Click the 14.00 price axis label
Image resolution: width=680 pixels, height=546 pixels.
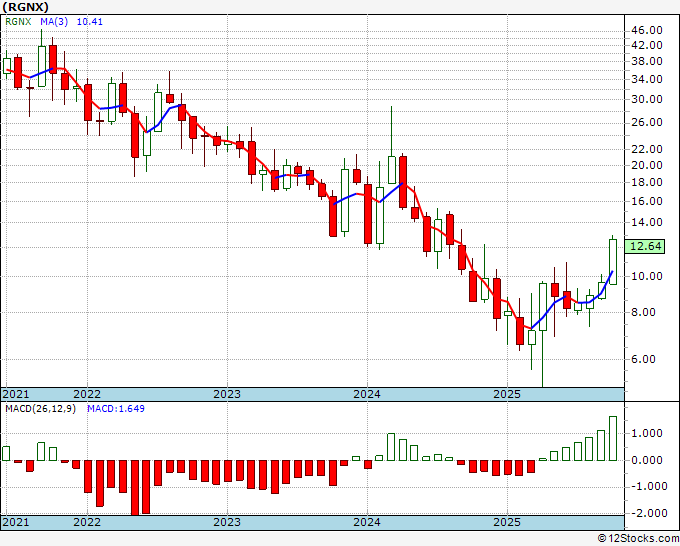tap(647, 222)
